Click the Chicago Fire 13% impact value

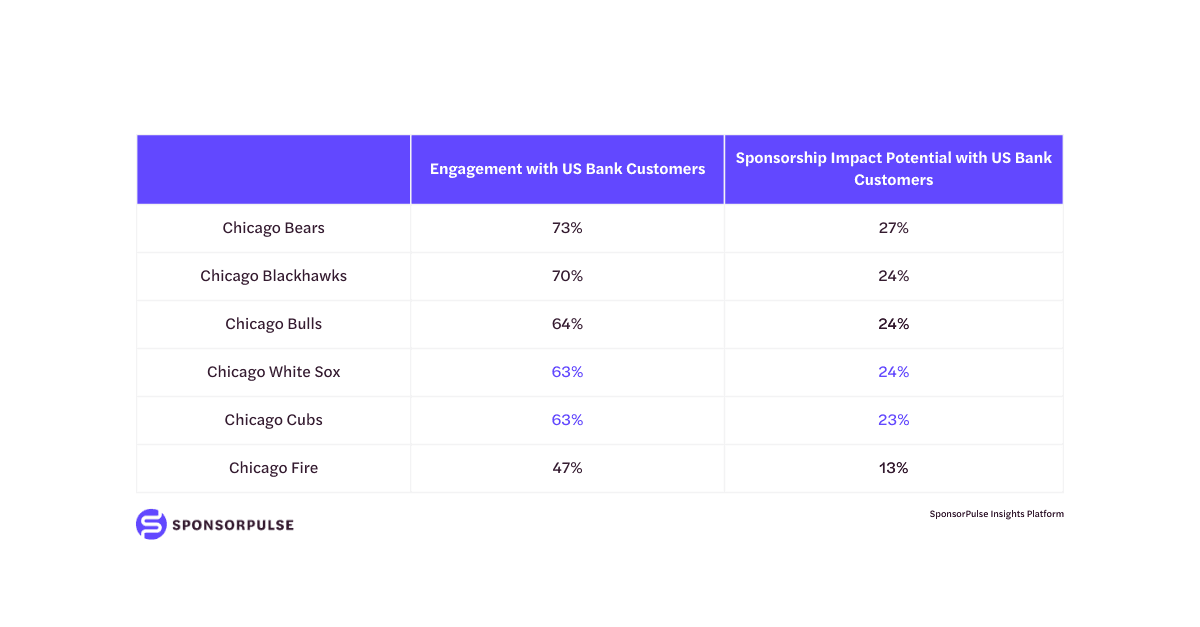point(893,468)
